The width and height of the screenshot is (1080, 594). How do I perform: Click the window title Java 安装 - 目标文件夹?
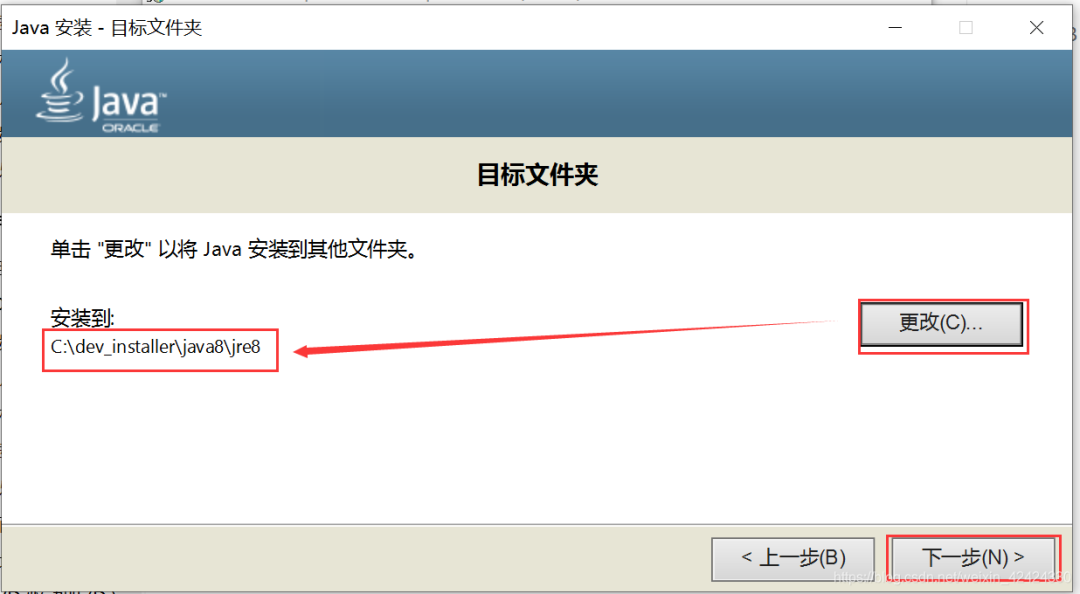pos(107,28)
